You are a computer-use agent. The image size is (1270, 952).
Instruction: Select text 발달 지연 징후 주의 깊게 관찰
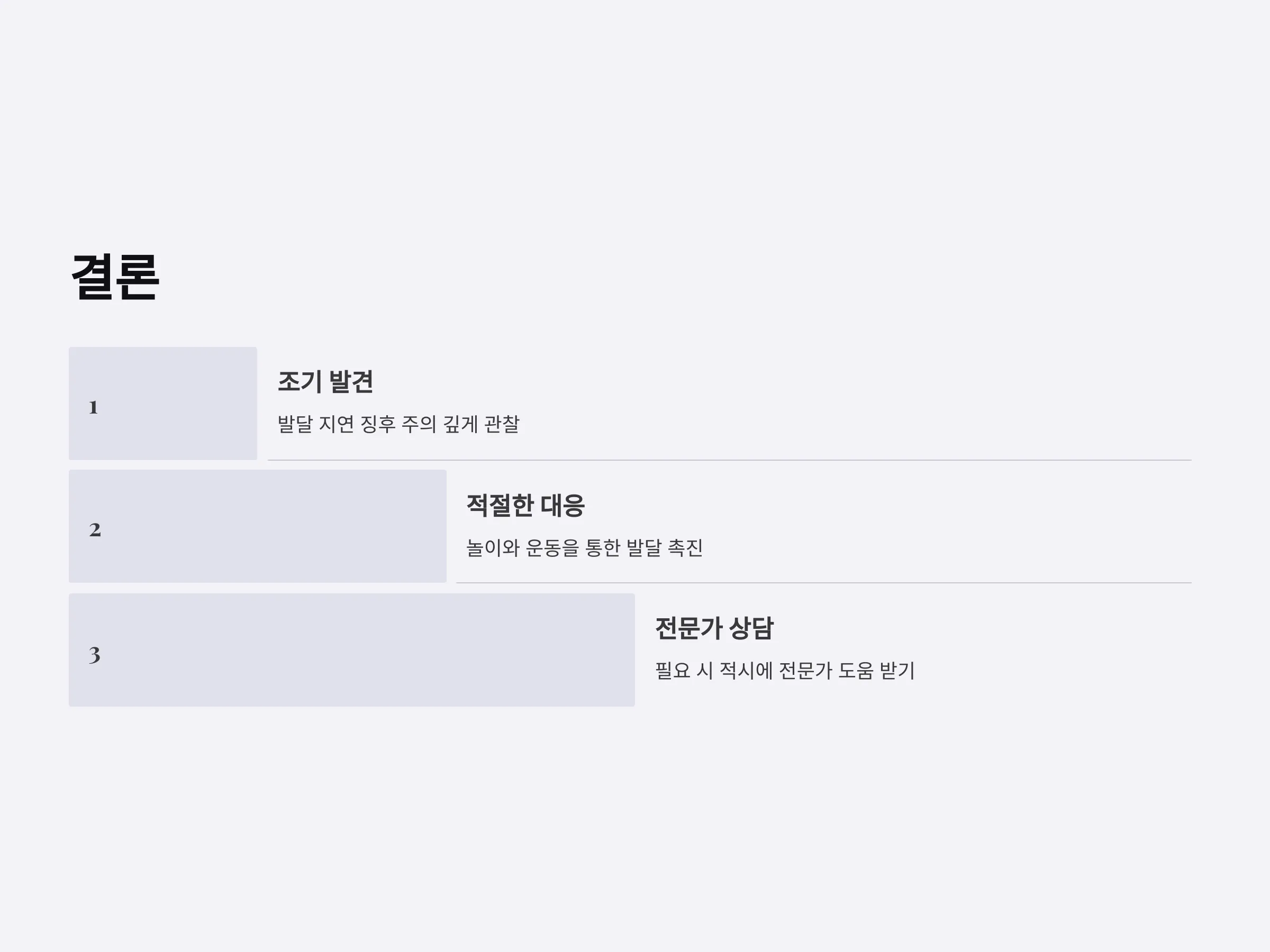pyautogui.click(x=398, y=425)
